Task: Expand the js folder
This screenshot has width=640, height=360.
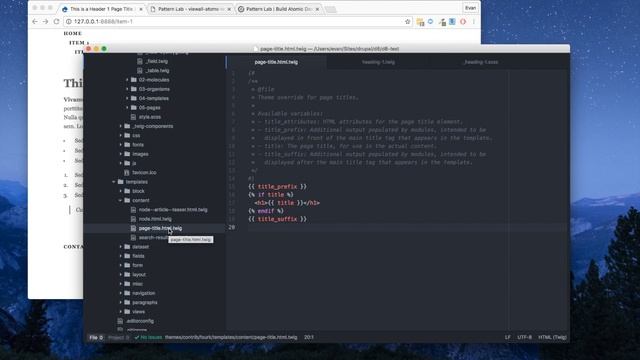Action: pyautogui.click(x=134, y=163)
